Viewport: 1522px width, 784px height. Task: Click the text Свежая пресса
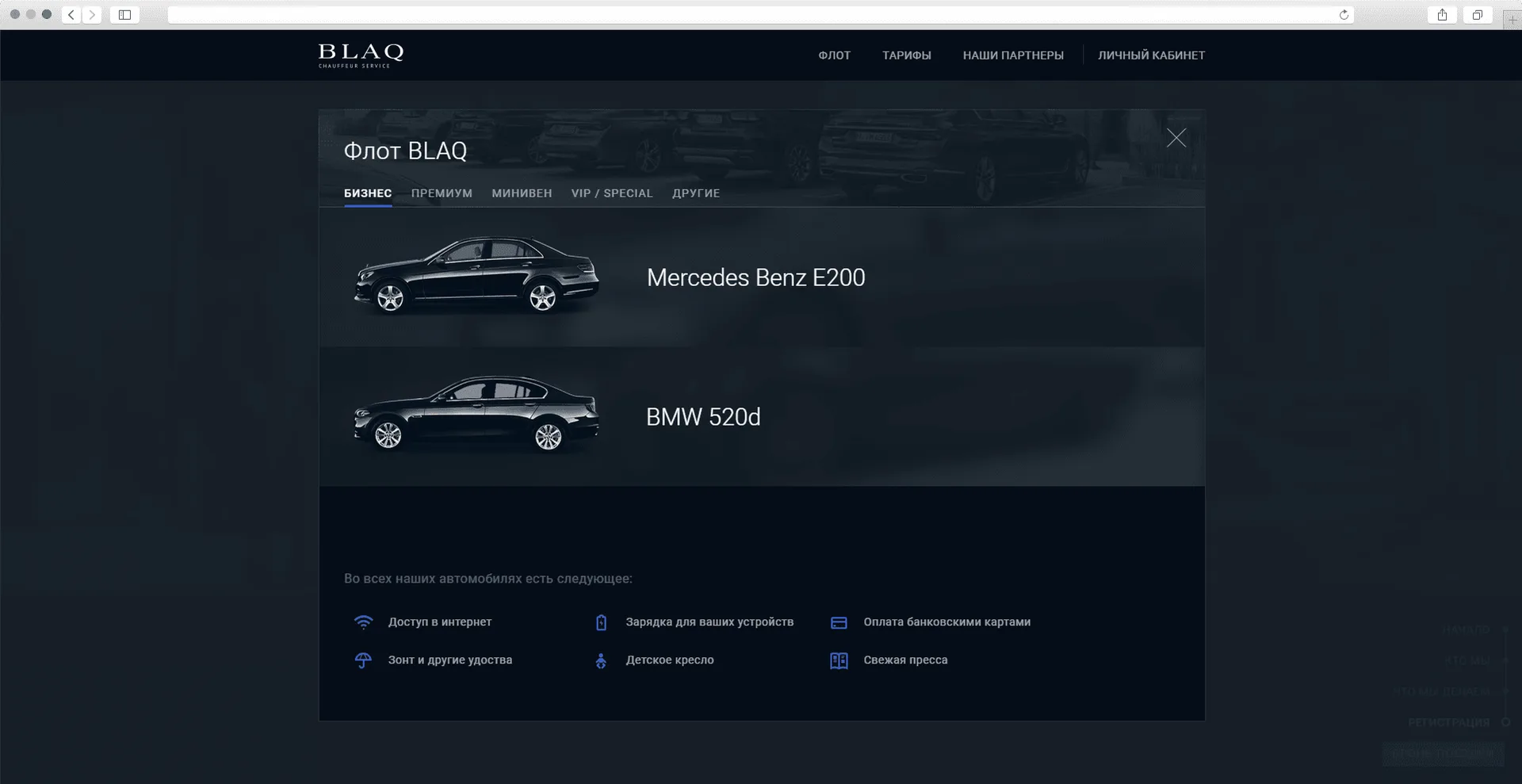906,660
